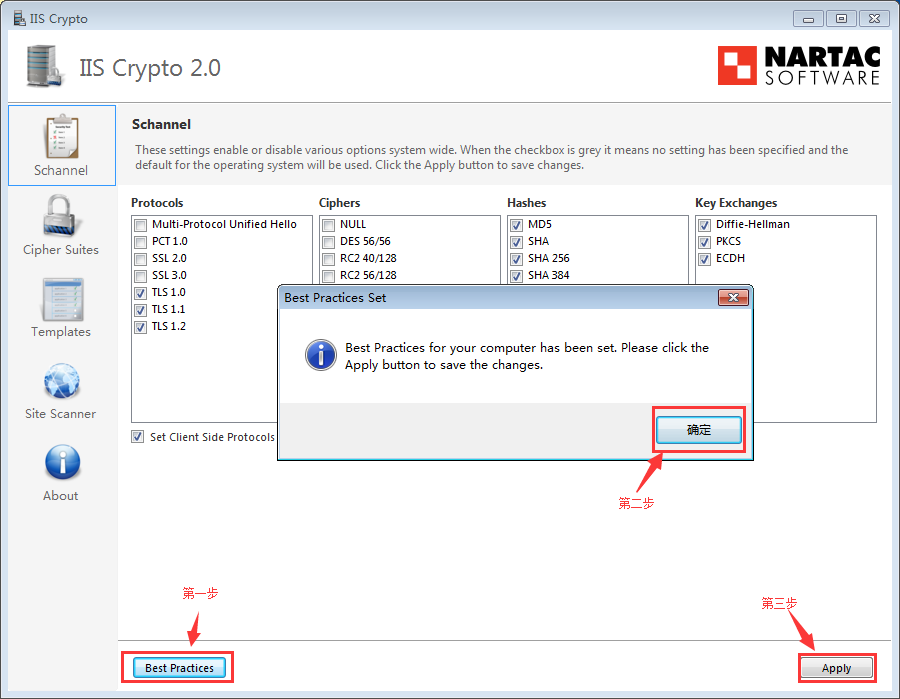Click the Schannel section title text
This screenshot has width=900, height=699.
coord(161,125)
